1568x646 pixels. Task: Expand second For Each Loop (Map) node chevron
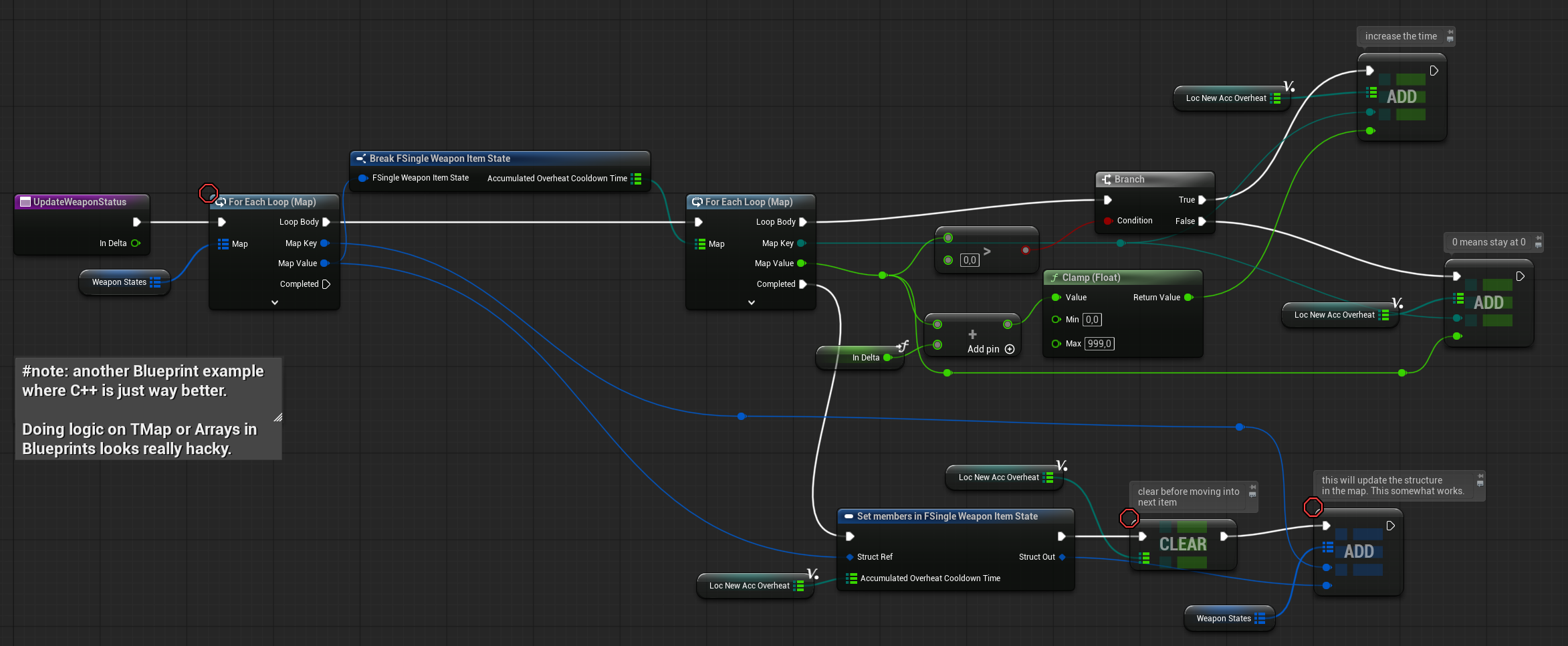click(751, 303)
